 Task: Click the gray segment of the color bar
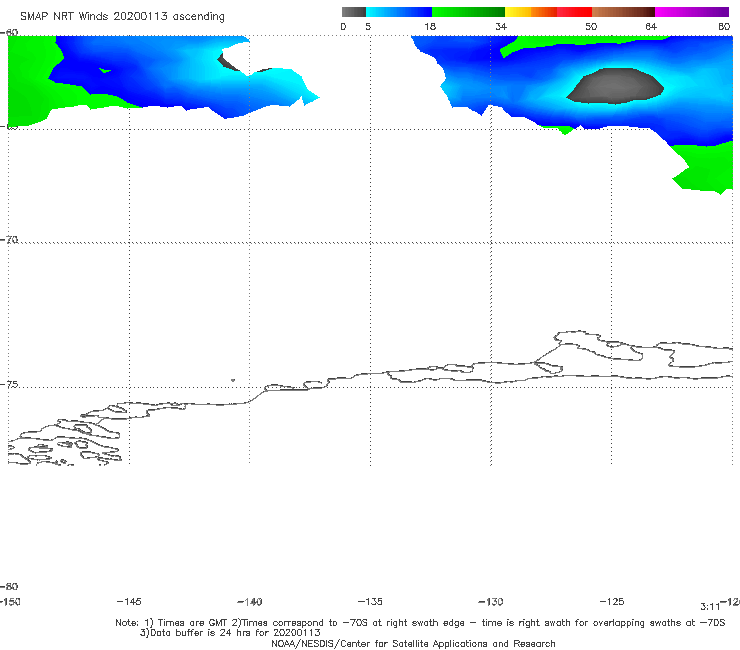tap(354, 12)
